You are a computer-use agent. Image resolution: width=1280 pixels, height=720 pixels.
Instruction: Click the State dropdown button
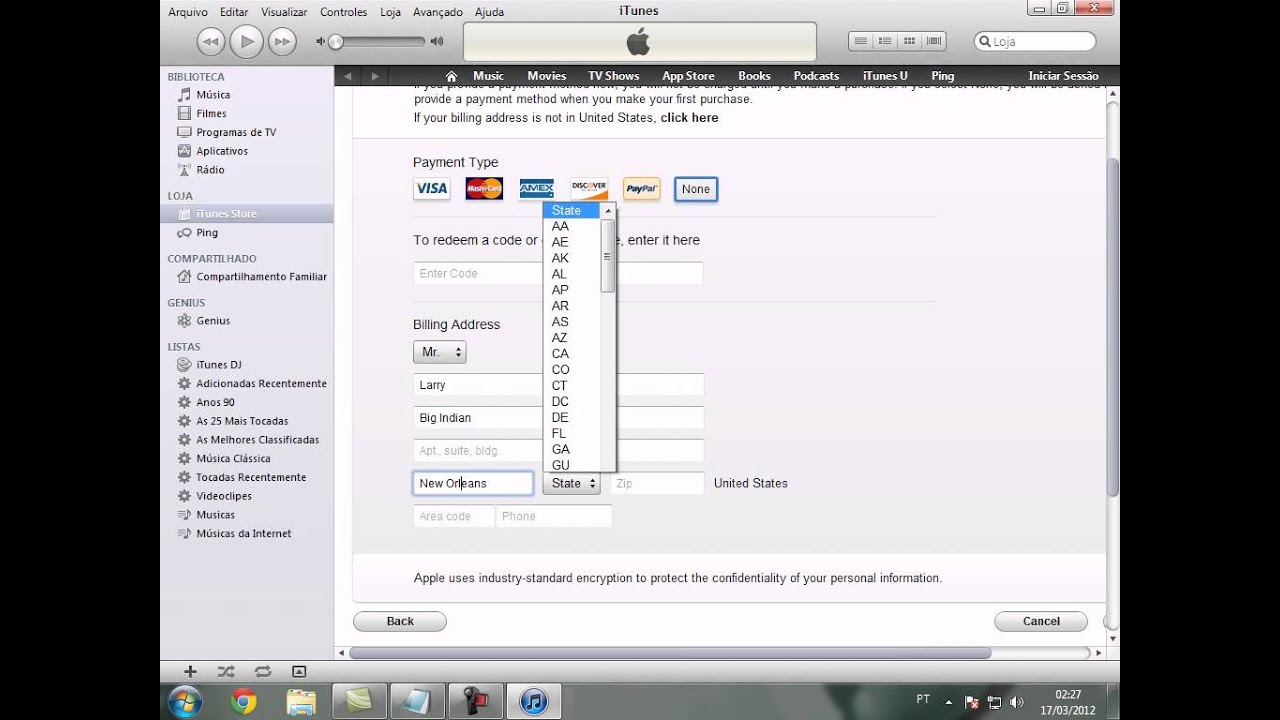pos(571,483)
